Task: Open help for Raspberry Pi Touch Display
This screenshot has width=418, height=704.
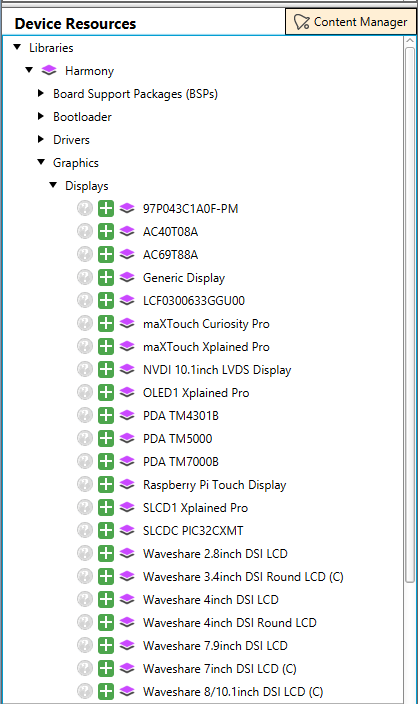Action: pyautogui.click(x=85, y=484)
